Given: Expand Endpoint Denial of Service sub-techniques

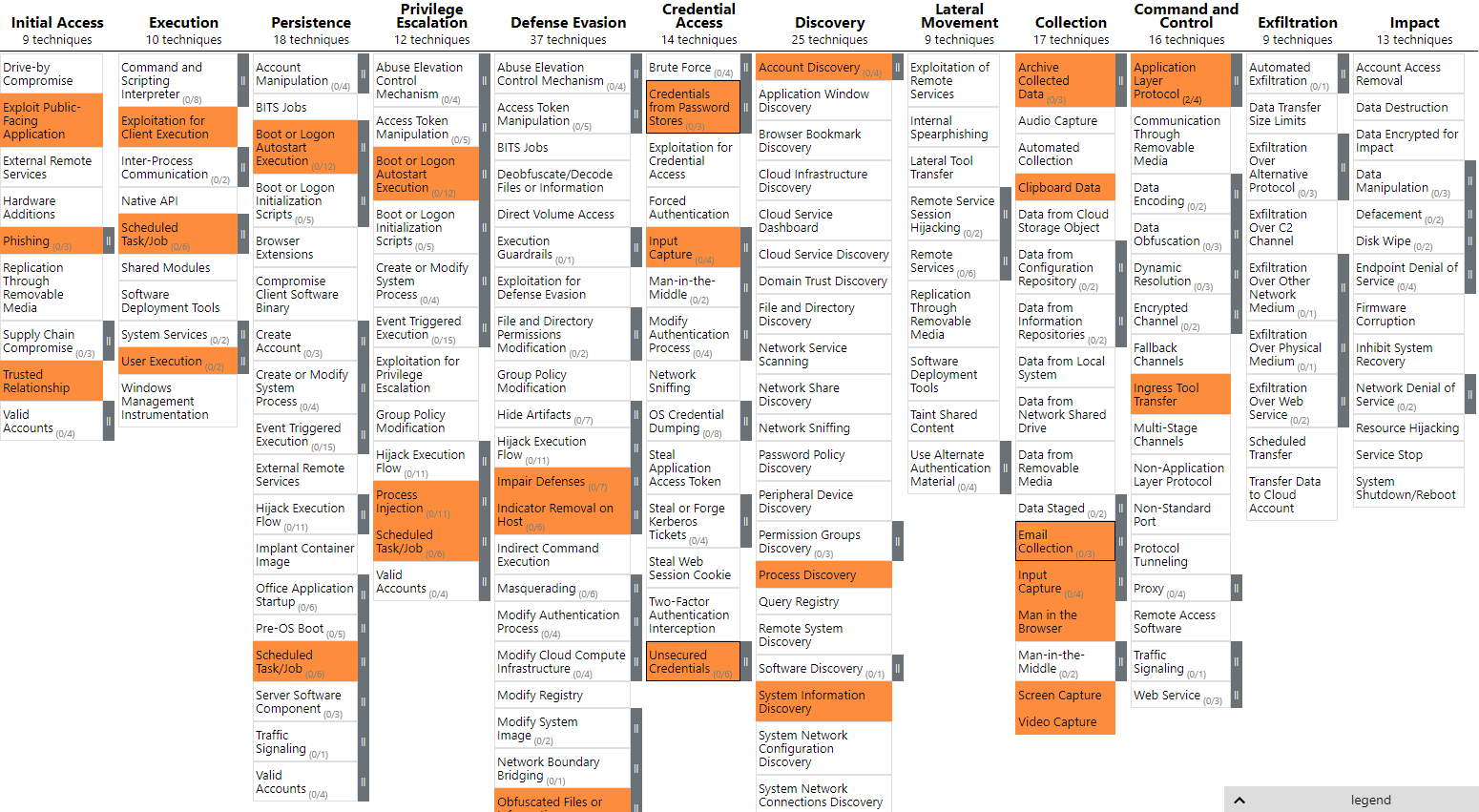Looking at the screenshot, I should click(x=1470, y=274).
